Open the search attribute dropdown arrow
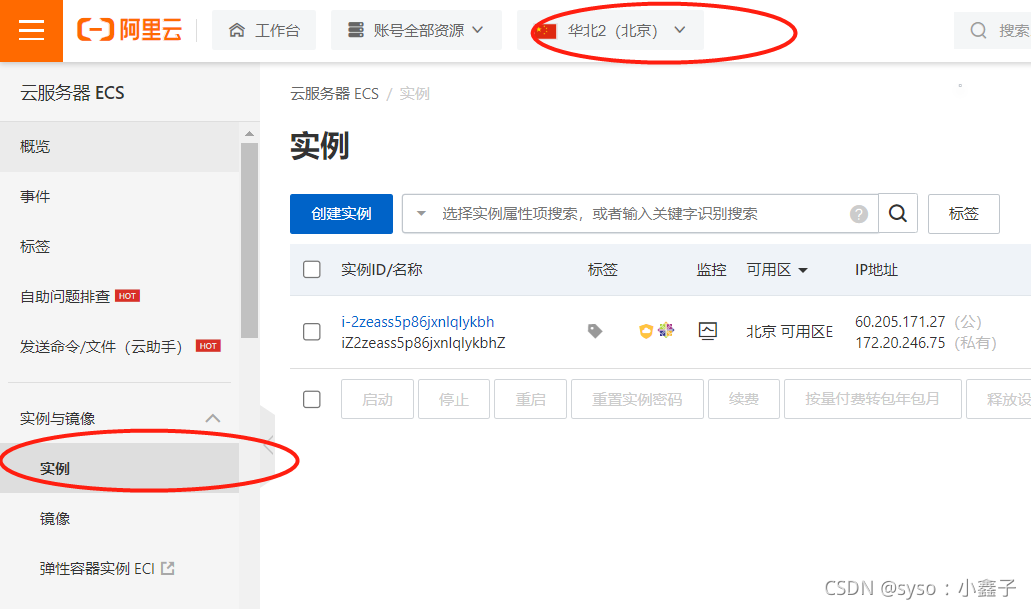Image resolution: width=1031 pixels, height=609 pixels. coord(421,214)
